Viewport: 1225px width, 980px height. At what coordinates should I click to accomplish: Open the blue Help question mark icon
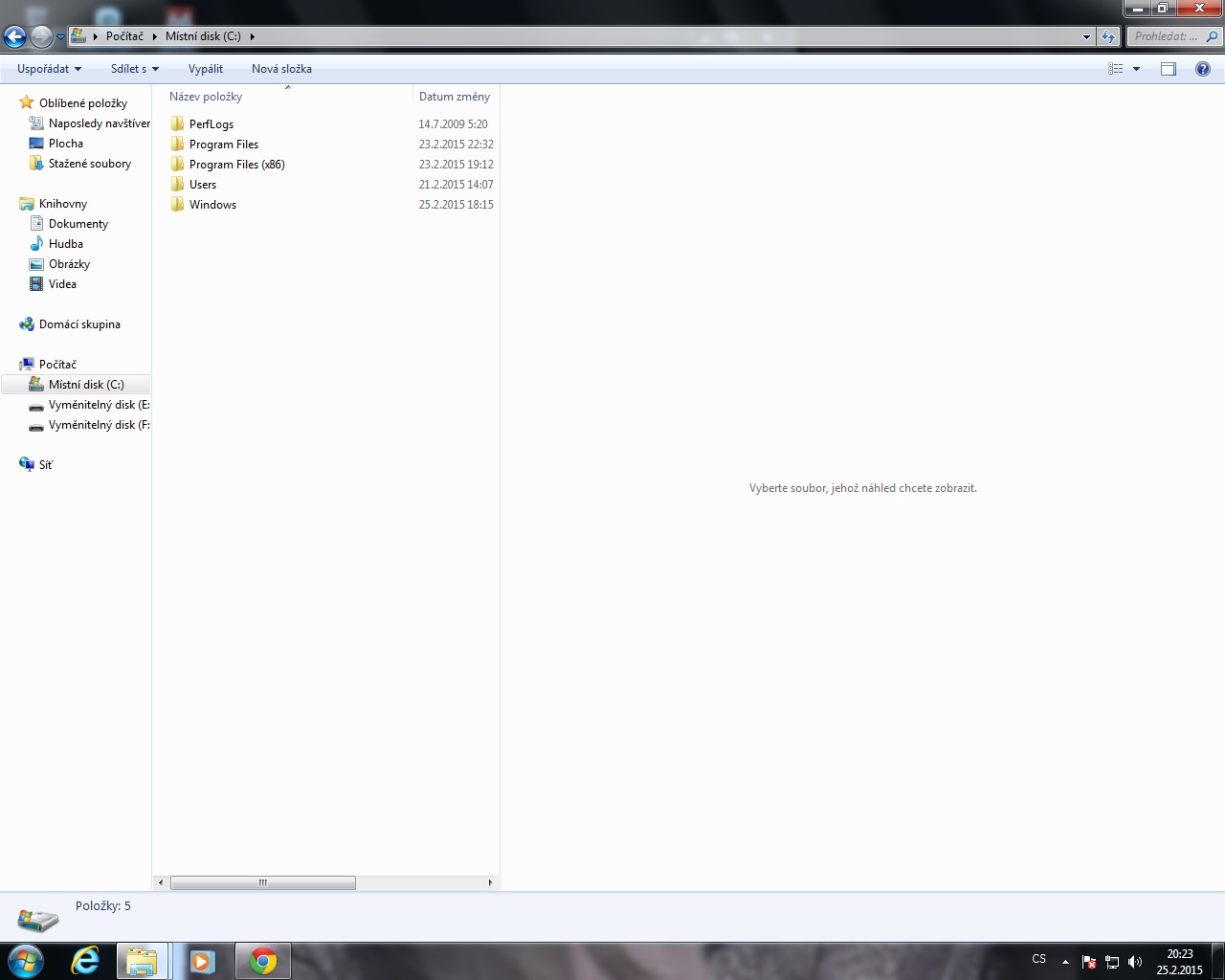(1203, 69)
